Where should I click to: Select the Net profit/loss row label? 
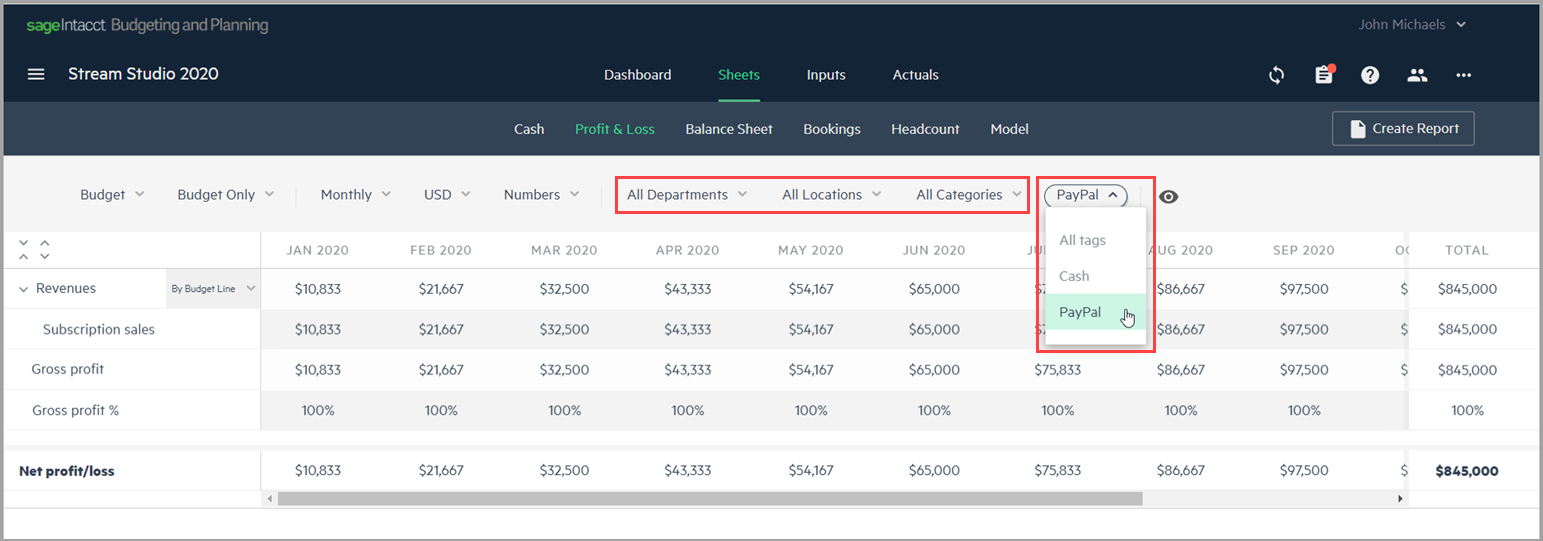pos(67,471)
